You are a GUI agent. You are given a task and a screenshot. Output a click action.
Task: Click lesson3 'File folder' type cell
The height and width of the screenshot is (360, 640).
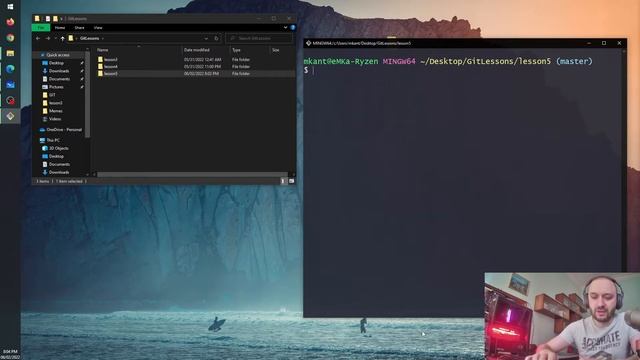pyautogui.click(x=241, y=59)
